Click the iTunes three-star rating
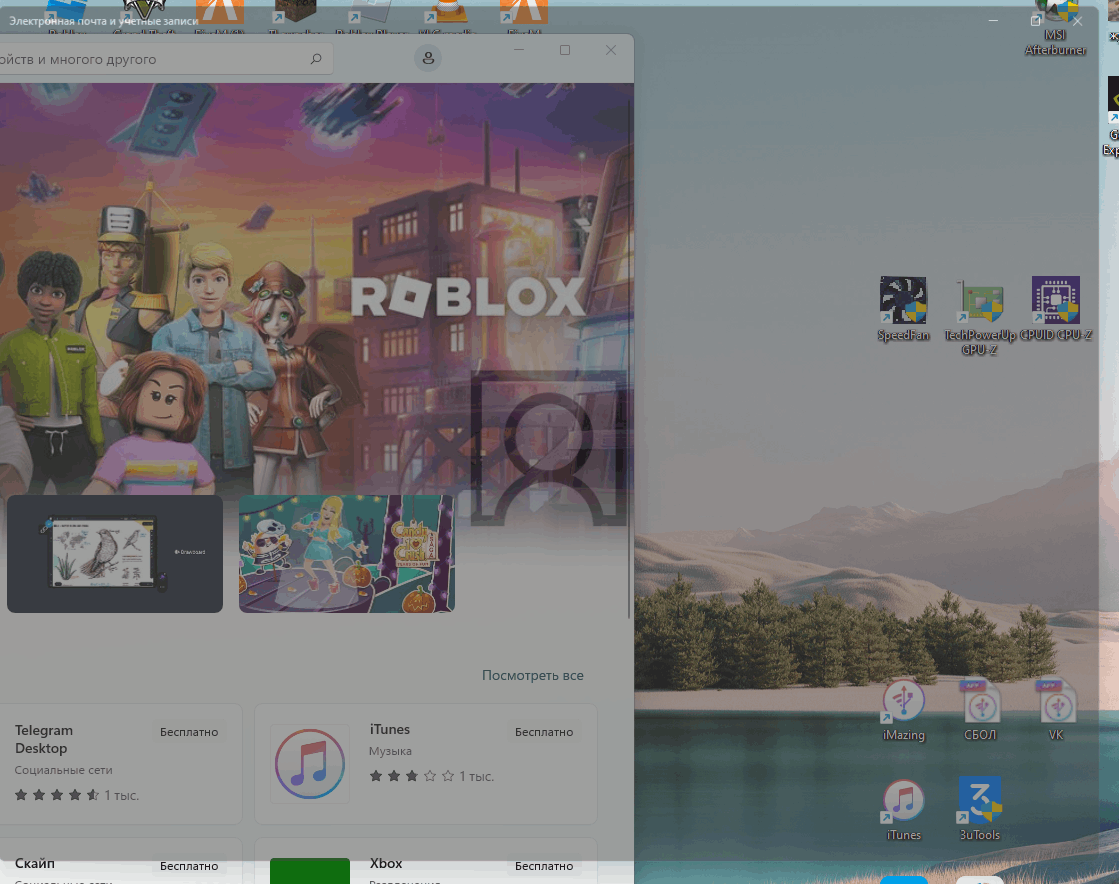Image resolution: width=1119 pixels, height=884 pixels. click(x=412, y=776)
